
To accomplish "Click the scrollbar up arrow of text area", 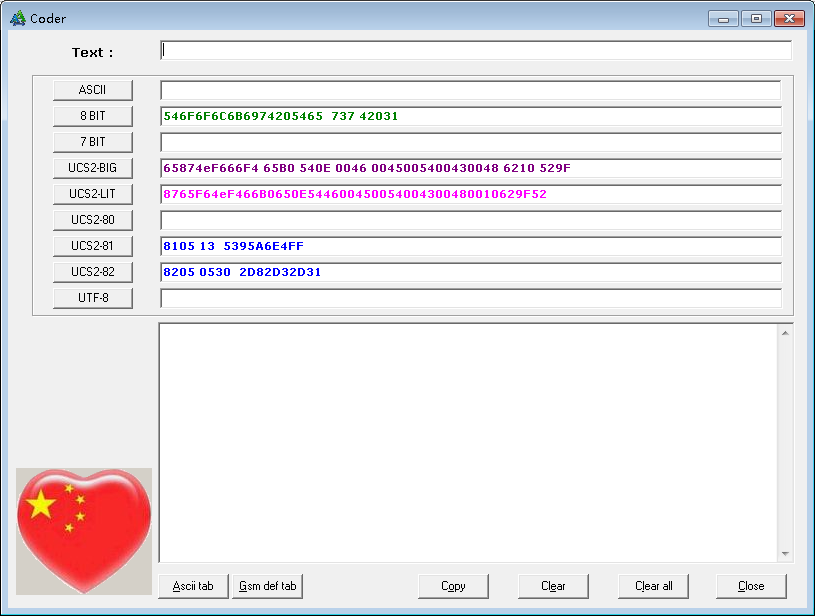I will click(785, 333).
